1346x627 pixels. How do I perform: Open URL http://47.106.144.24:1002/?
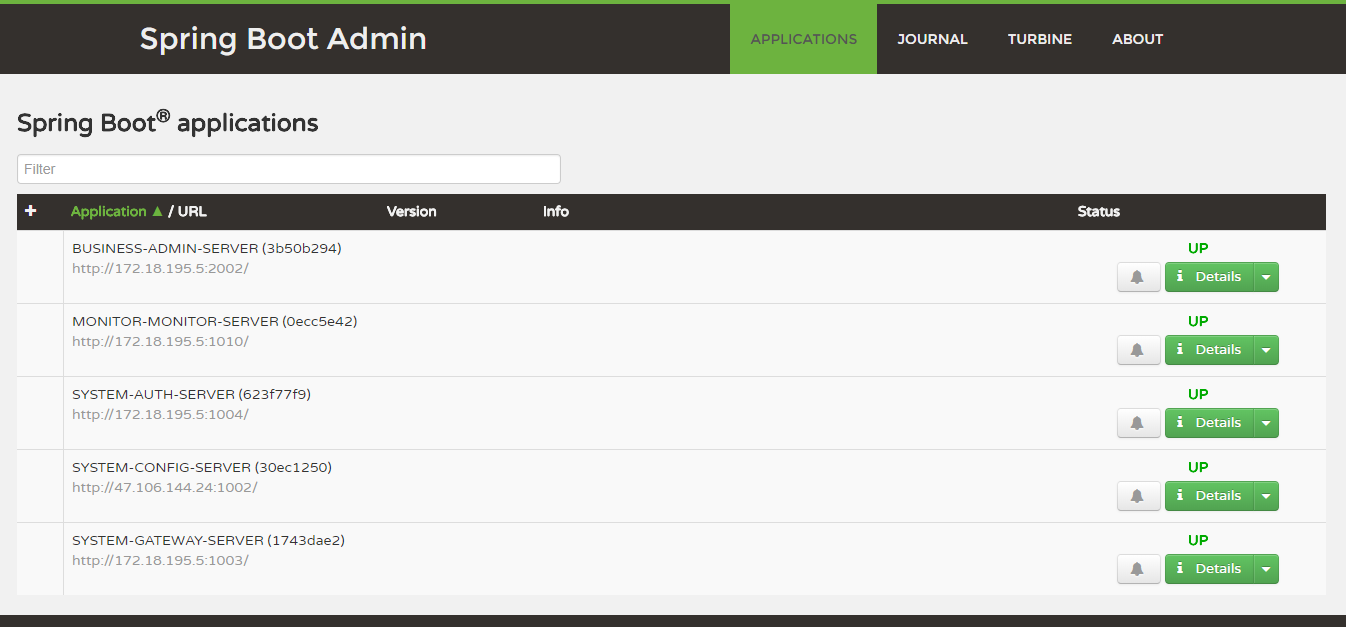coord(165,487)
